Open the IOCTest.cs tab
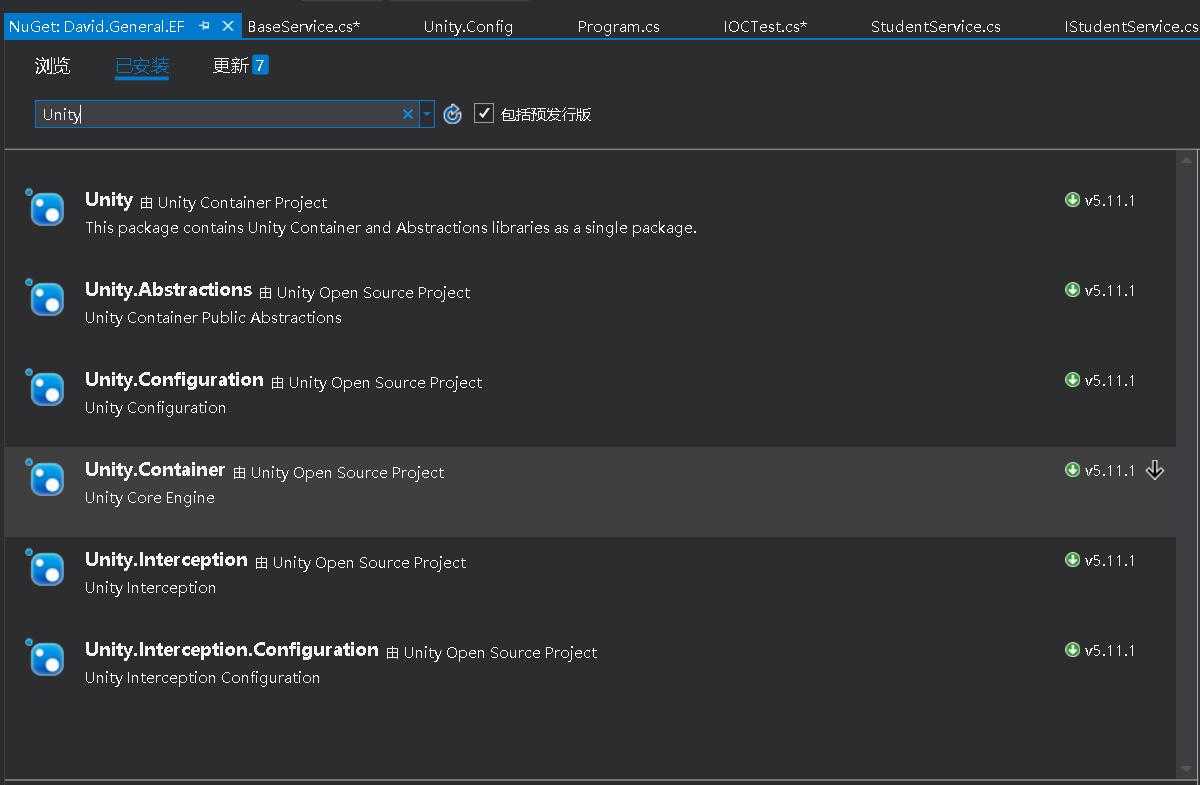The width and height of the screenshot is (1200, 785). (765, 26)
